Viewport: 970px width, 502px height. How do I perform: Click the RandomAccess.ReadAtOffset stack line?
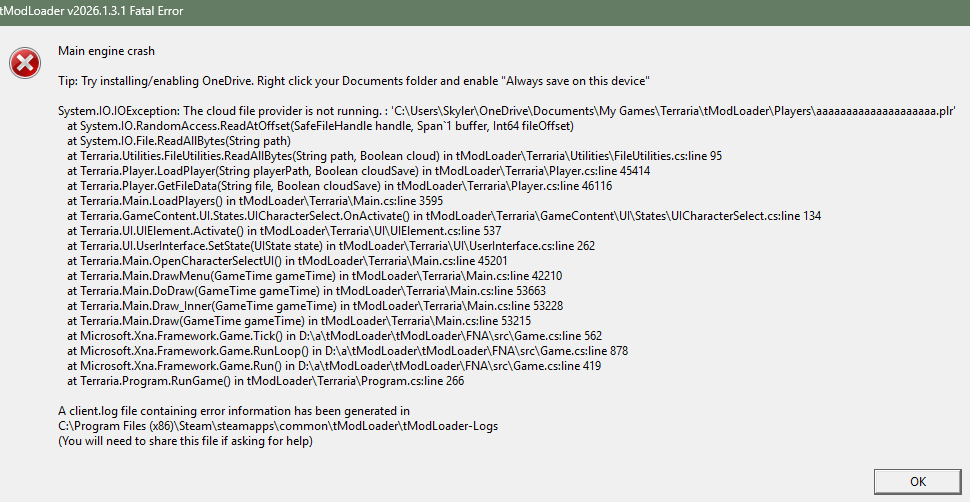(x=321, y=126)
